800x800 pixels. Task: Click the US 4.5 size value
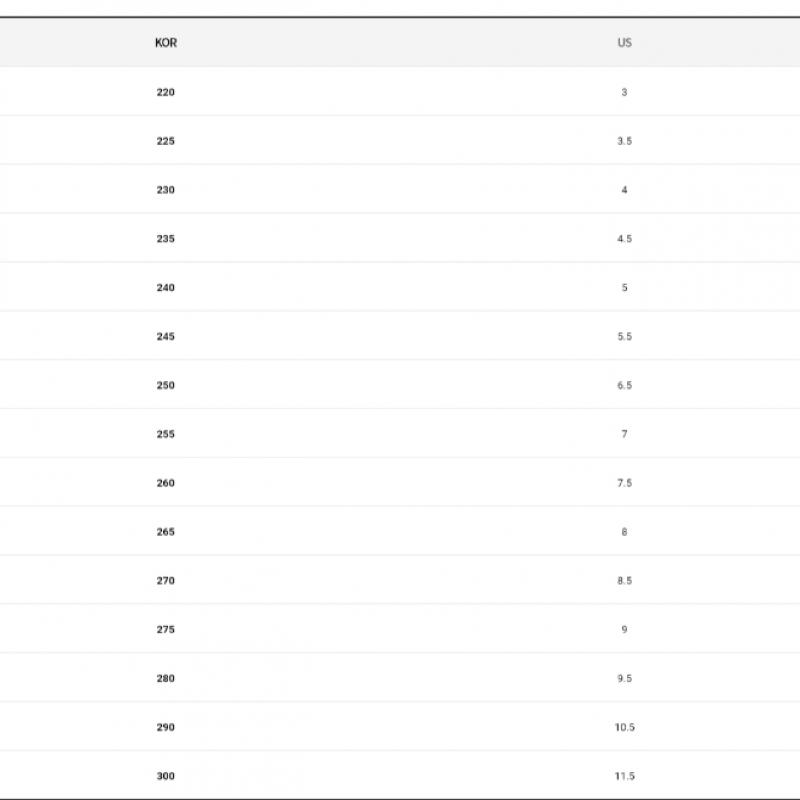pyautogui.click(x=624, y=239)
